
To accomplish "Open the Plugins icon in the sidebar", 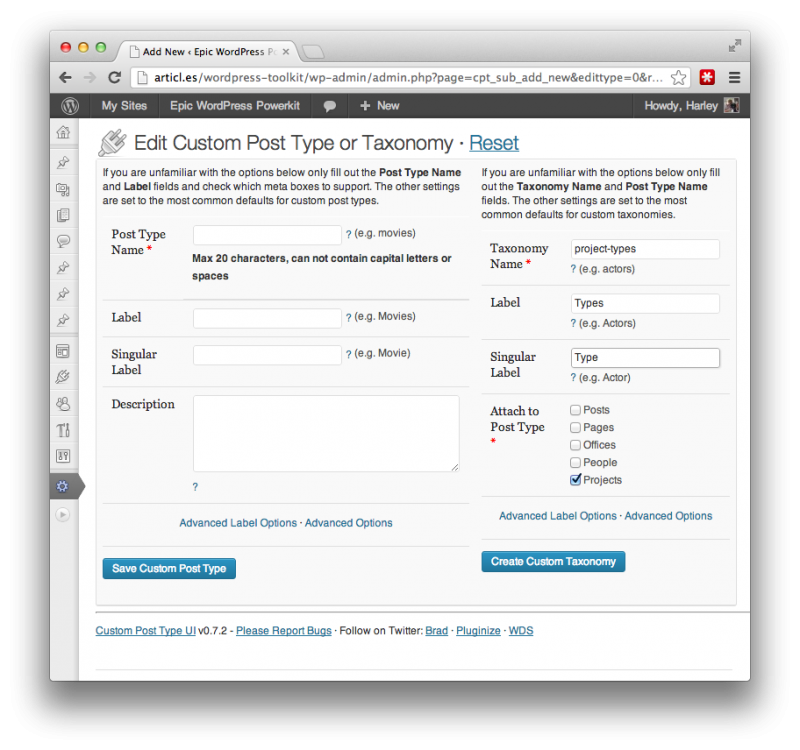I will click(x=63, y=377).
